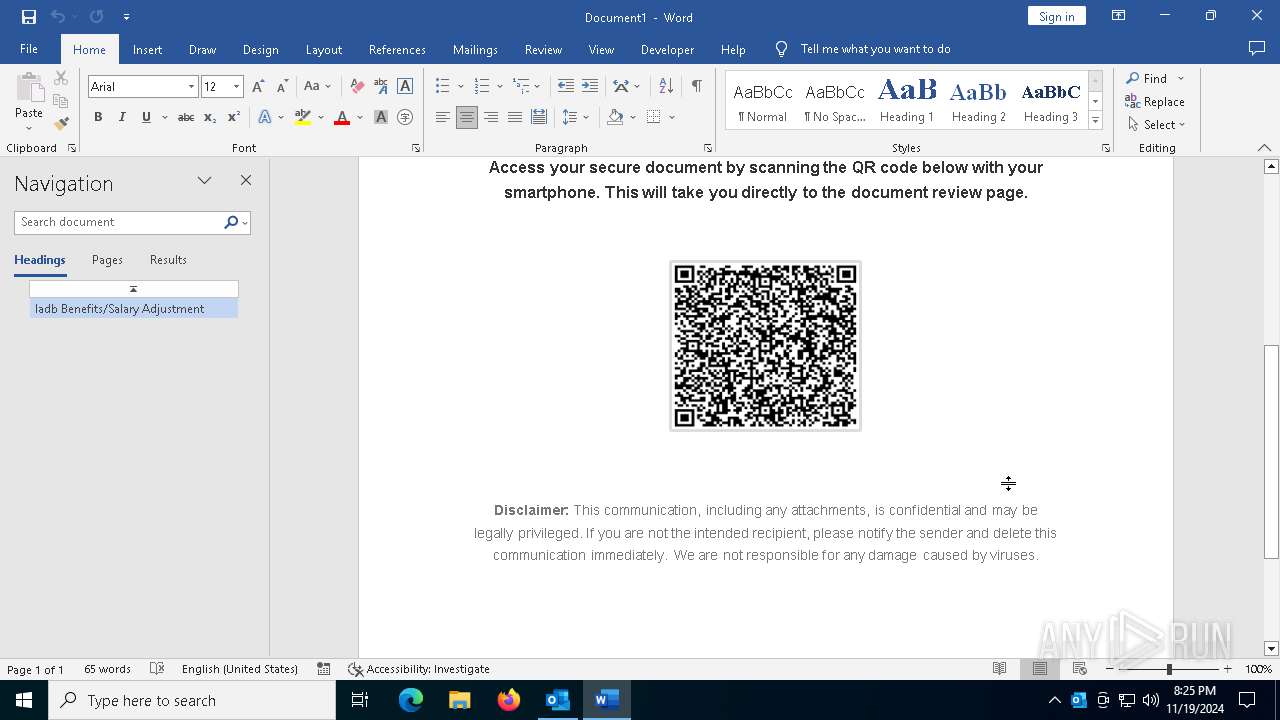Switch to Read Mode view icon
Screen dimensions: 1280x720
pos(999,669)
